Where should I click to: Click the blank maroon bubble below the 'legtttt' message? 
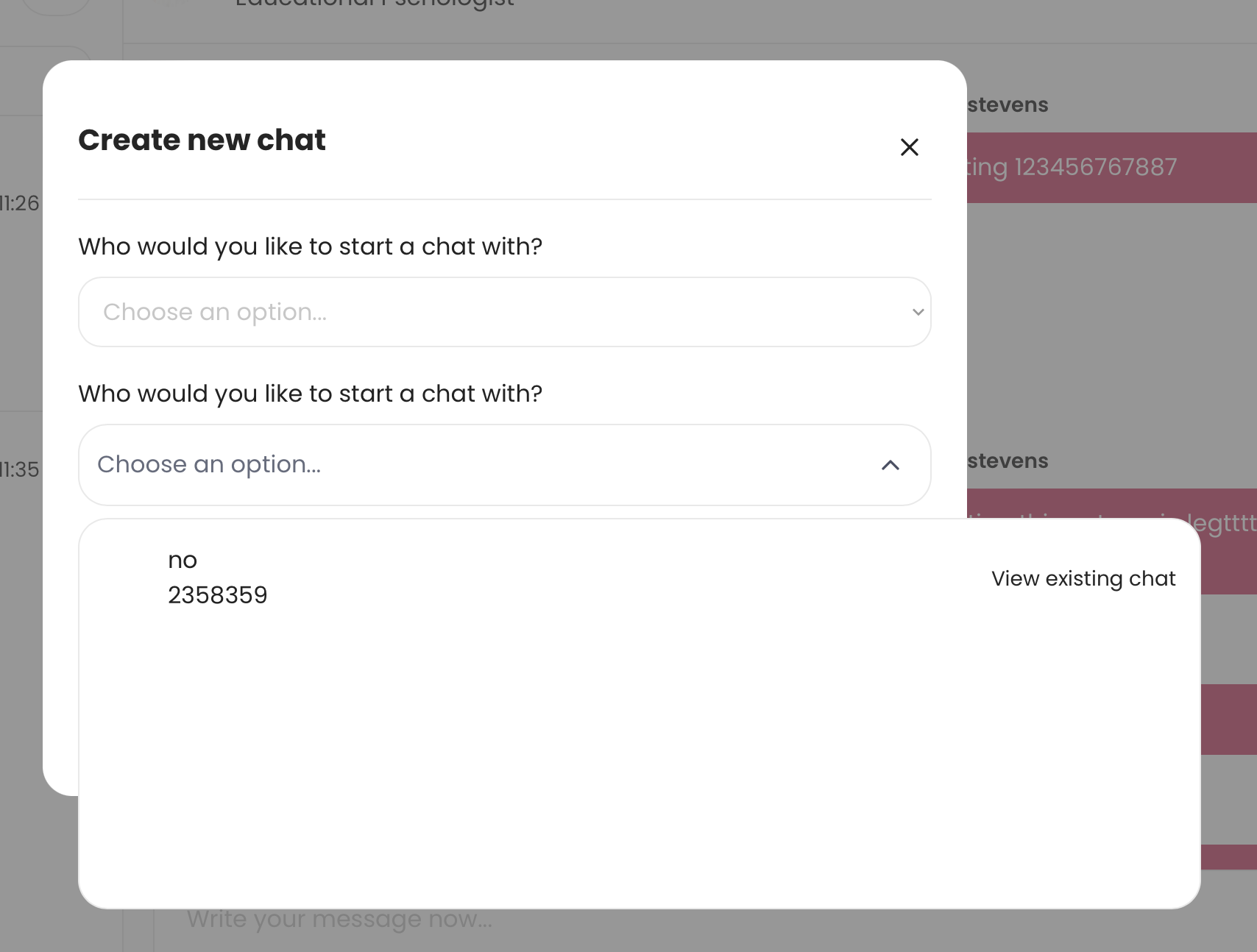tap(1229, 719)
